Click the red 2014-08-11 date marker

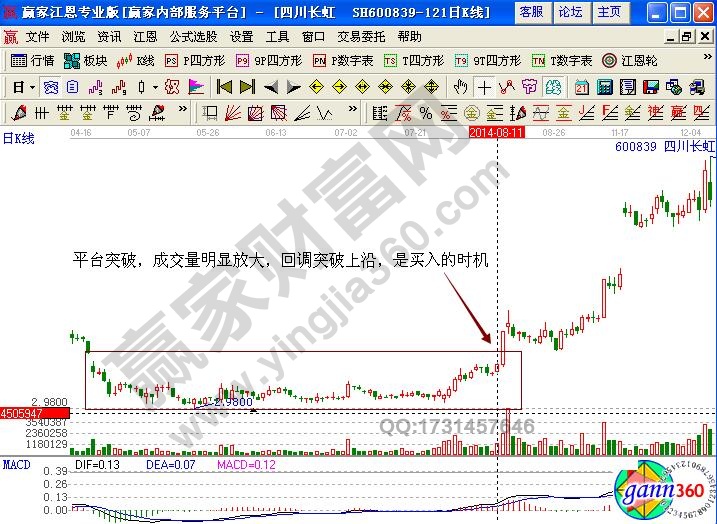pos(497,131)
